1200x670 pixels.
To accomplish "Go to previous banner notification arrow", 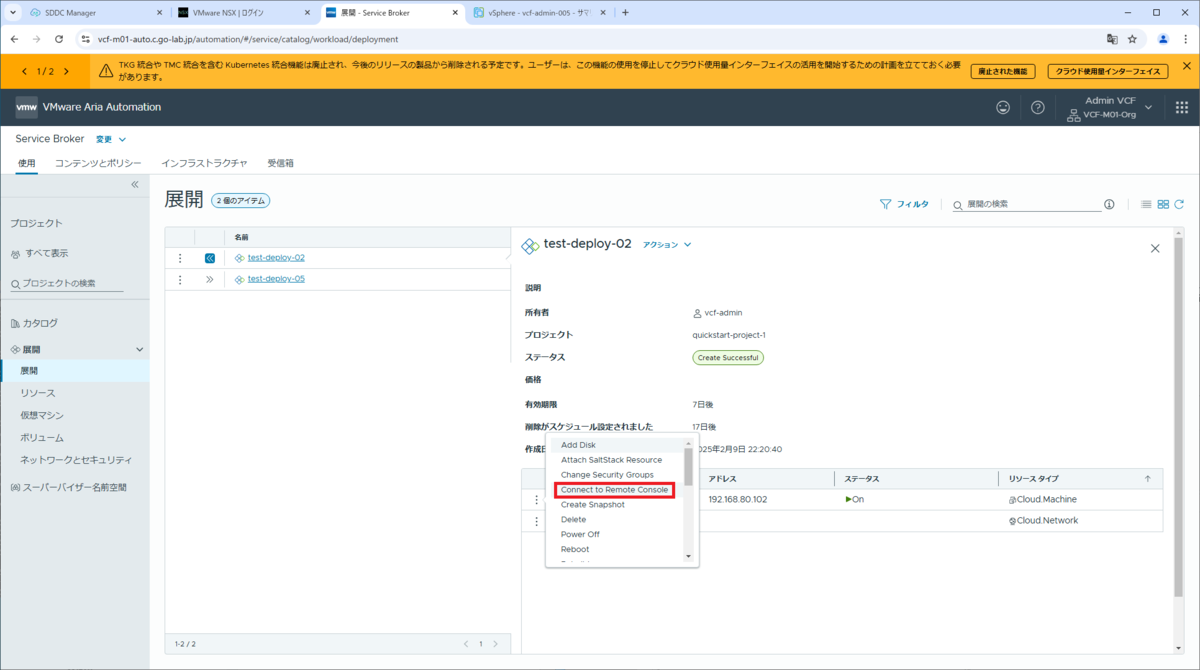I will click(23, 71).
